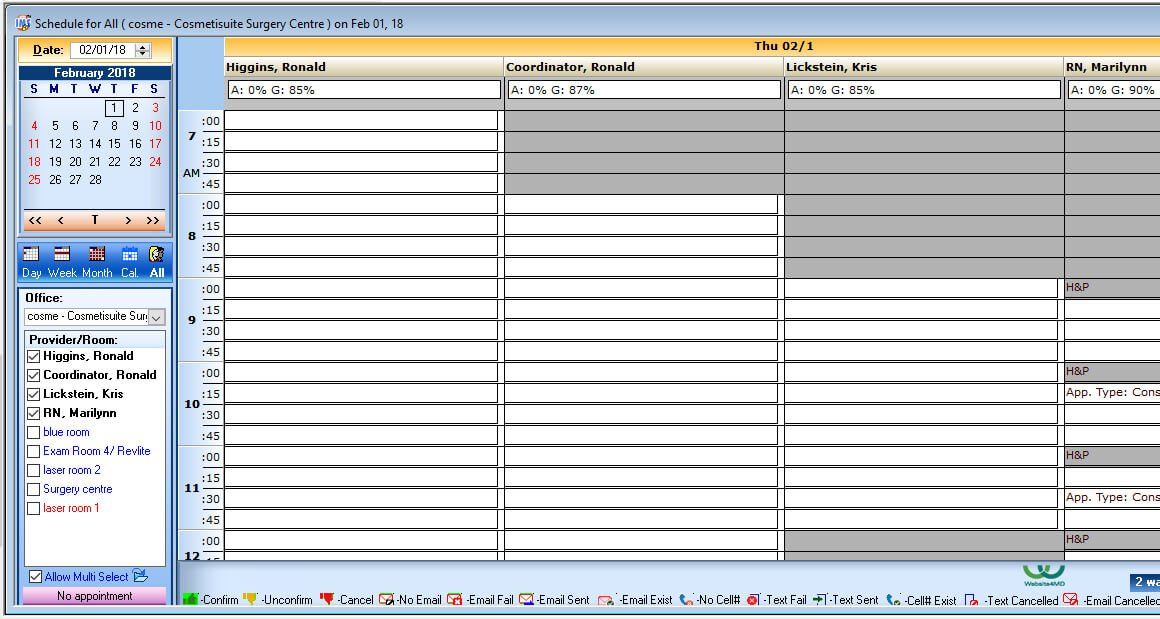Select the All providers view
This screenshot has width=1160, height=619.
(157, 263)
